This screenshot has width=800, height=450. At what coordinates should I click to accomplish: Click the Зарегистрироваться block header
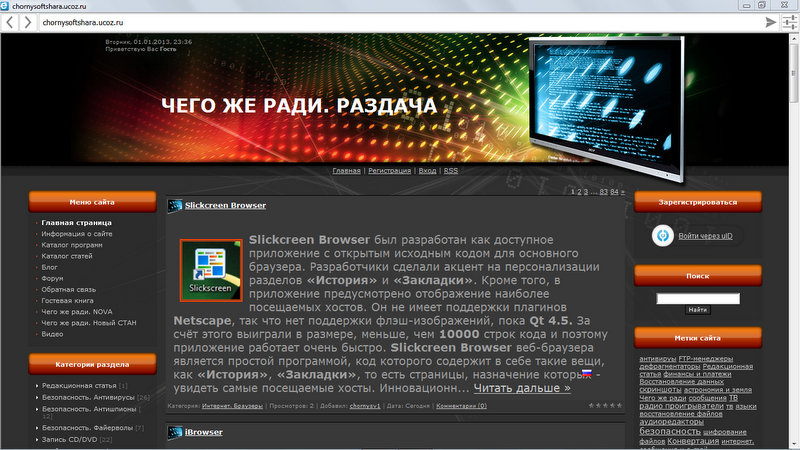coord(697,202)
